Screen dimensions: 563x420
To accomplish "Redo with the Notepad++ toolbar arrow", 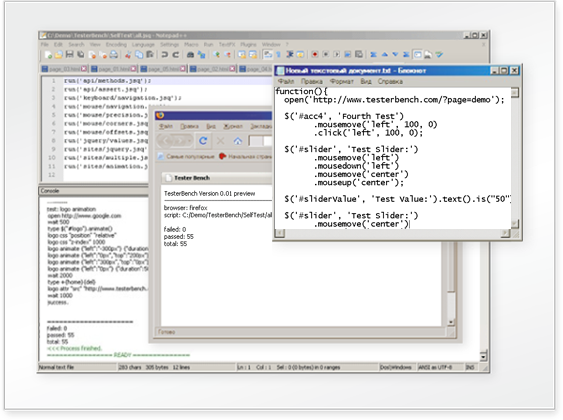I will 176,55.
